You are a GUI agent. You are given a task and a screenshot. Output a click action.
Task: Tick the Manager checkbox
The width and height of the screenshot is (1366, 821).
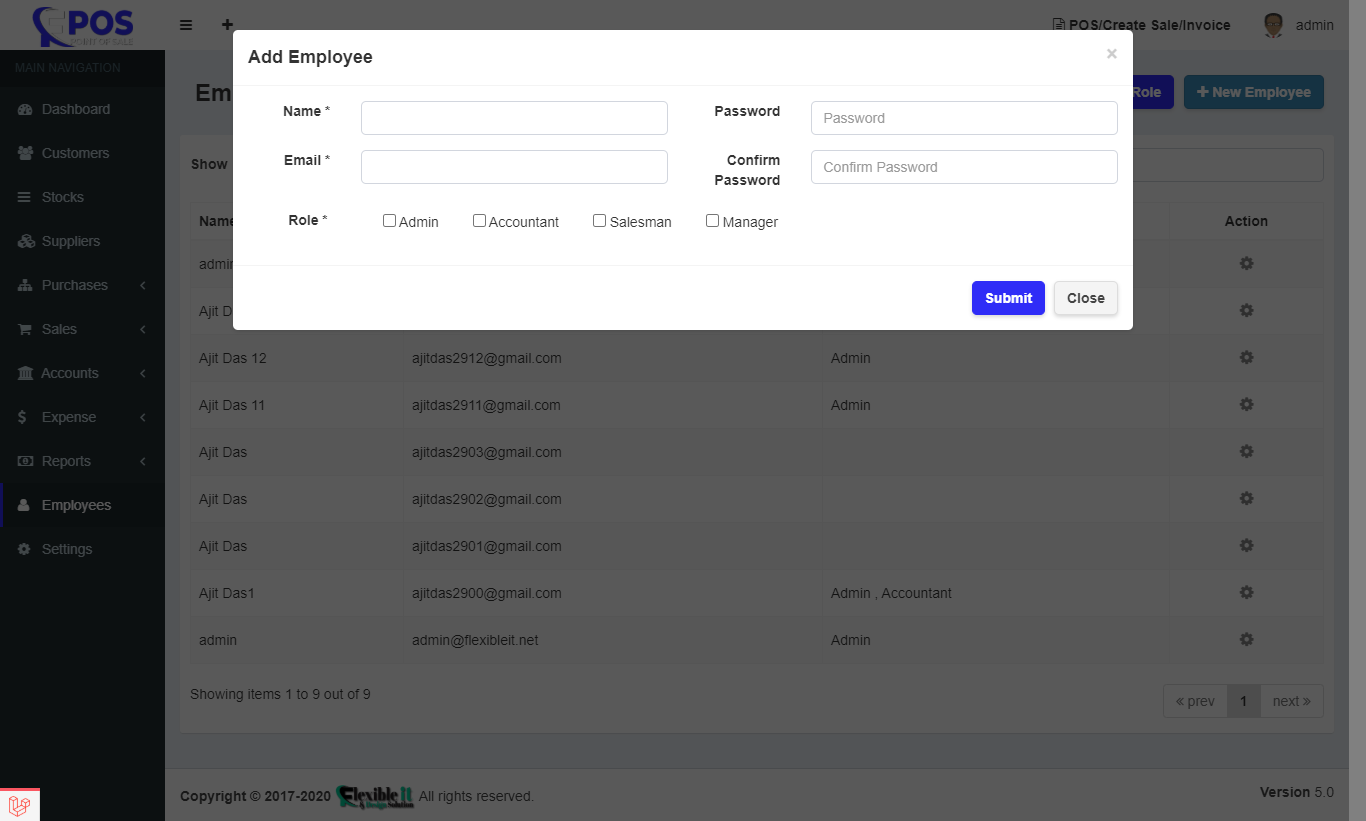[x=712, y=220]
